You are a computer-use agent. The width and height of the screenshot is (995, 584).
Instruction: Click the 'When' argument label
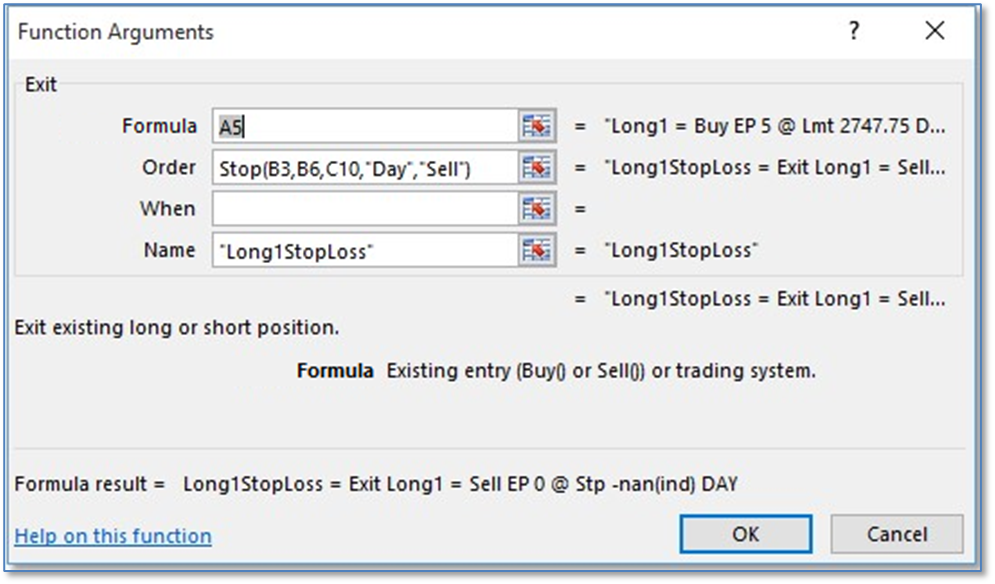168,209
